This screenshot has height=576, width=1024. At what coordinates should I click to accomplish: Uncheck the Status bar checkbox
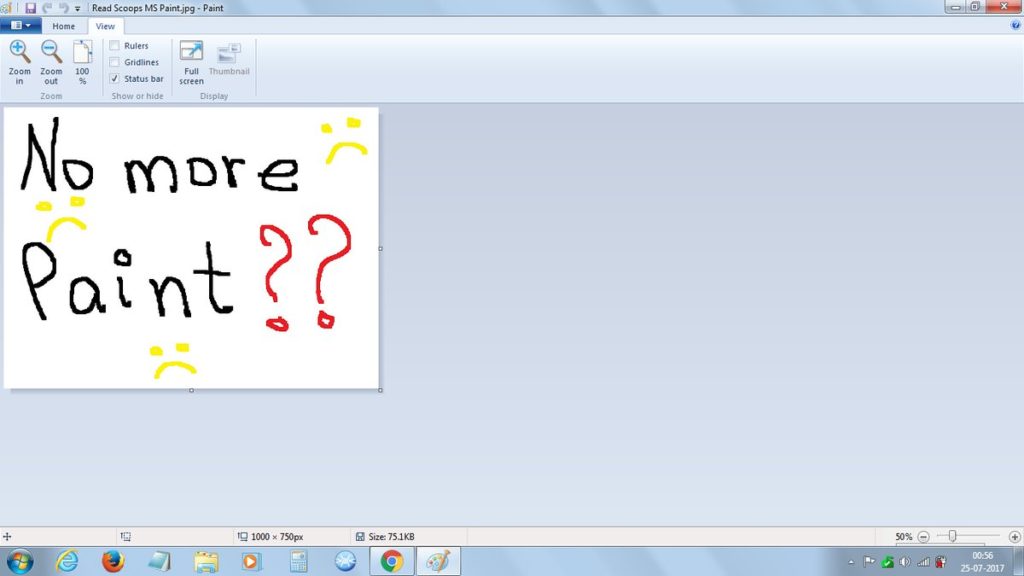pos(114,78)
